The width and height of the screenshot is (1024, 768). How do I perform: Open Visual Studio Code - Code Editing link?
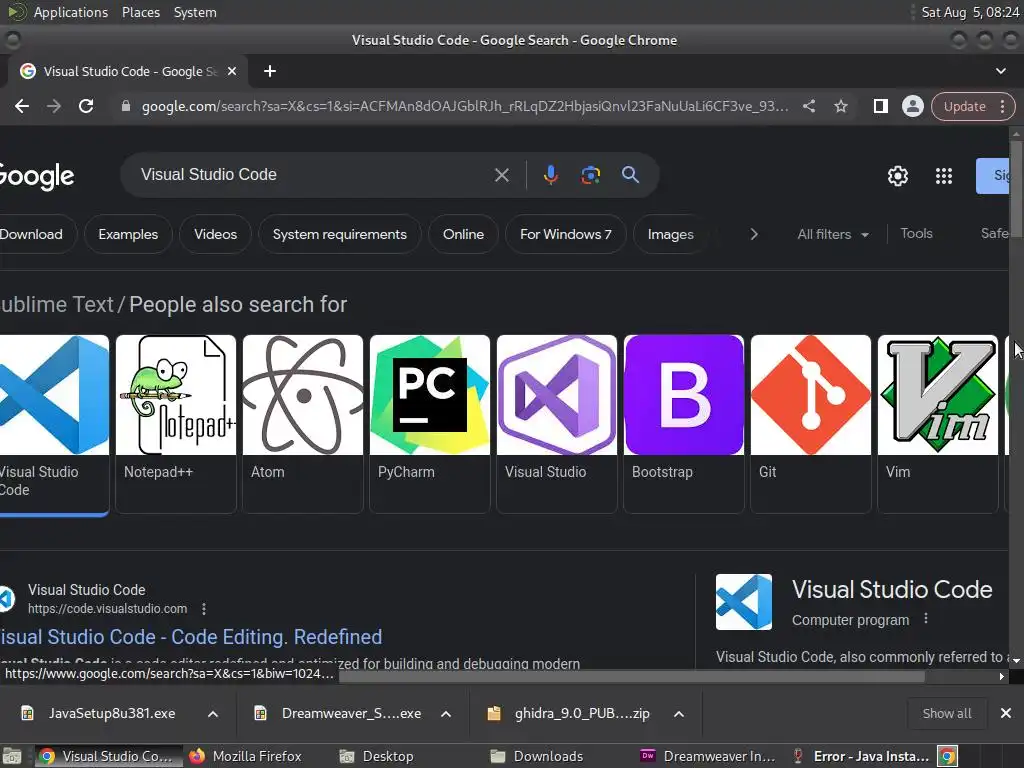191,637
